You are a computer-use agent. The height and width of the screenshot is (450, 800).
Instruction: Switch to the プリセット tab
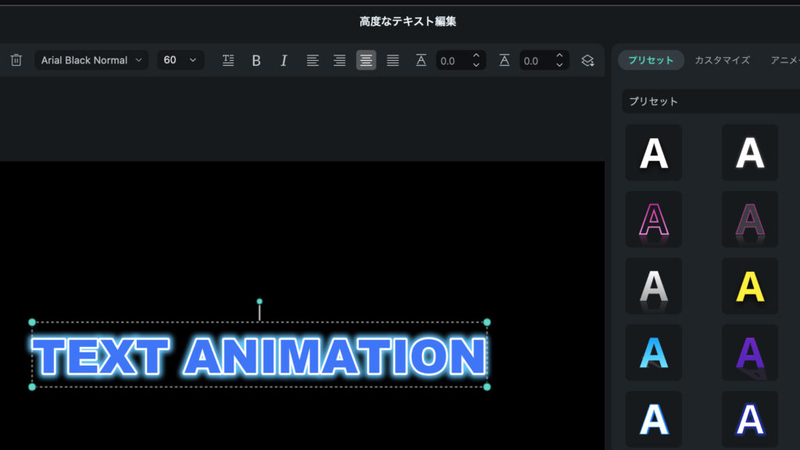coord(651,60)
